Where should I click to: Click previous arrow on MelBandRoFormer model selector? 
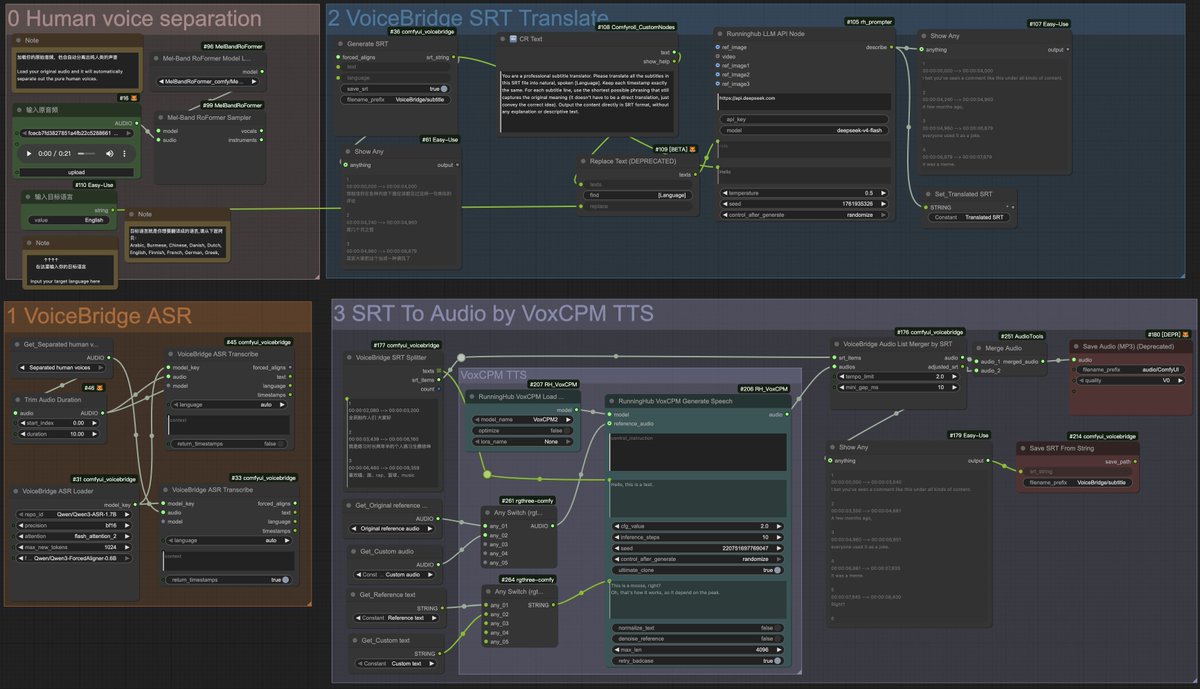160,80
